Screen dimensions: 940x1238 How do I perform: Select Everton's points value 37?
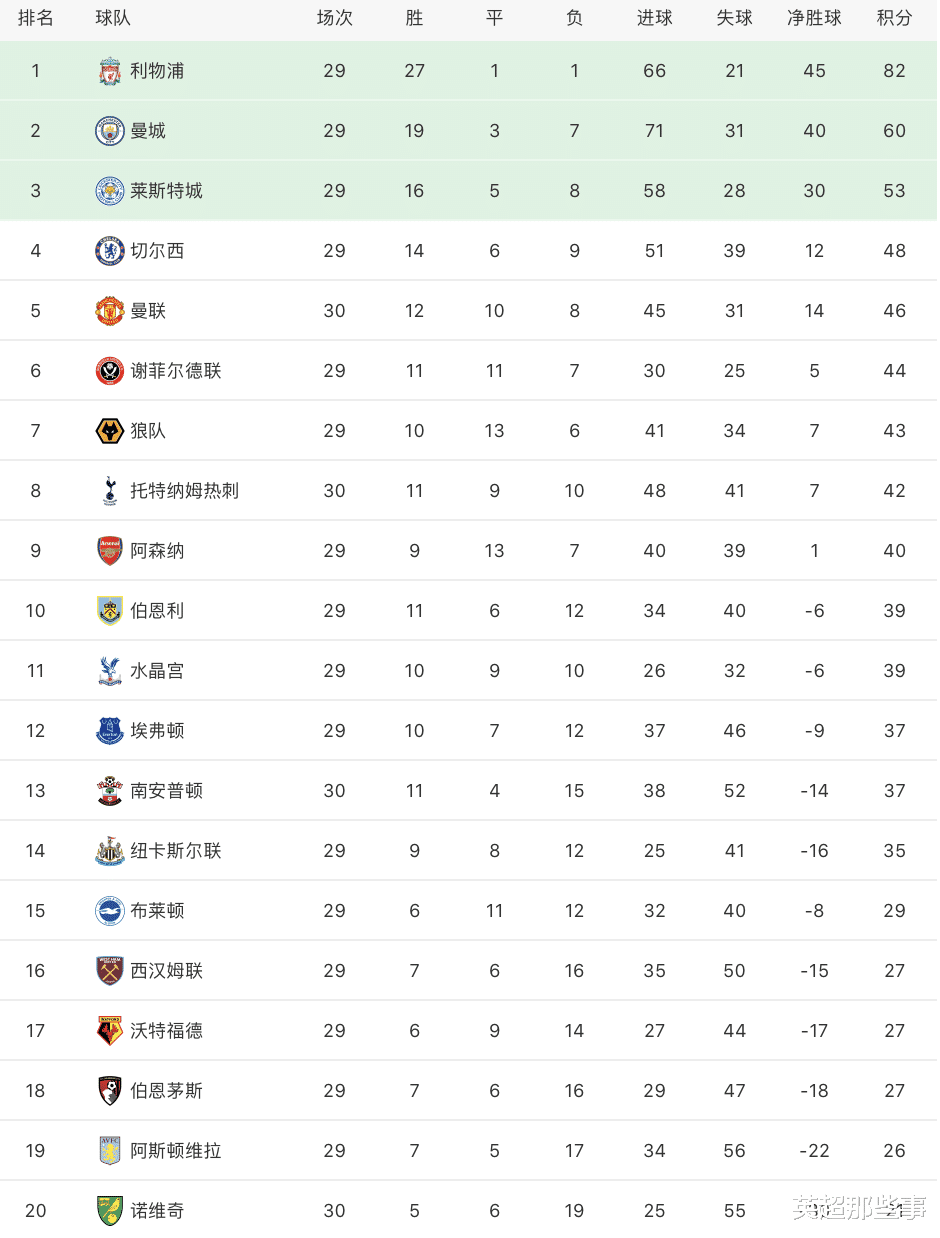tap(894, 731)
